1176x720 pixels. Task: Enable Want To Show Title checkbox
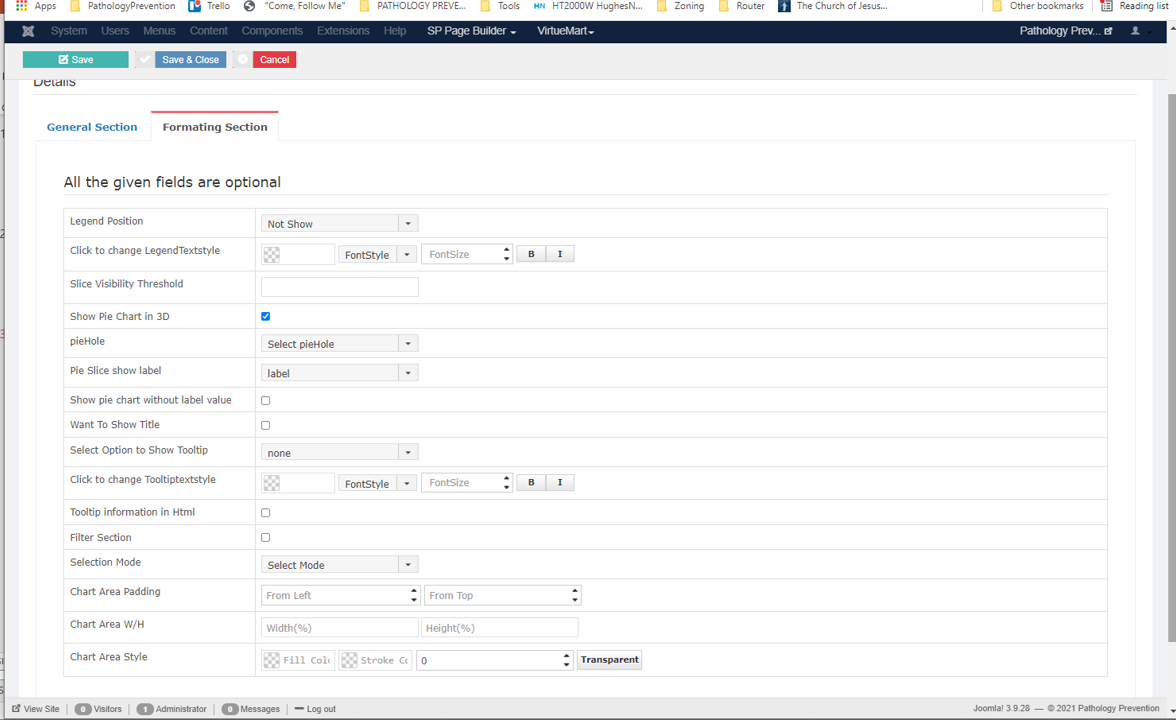266,425
